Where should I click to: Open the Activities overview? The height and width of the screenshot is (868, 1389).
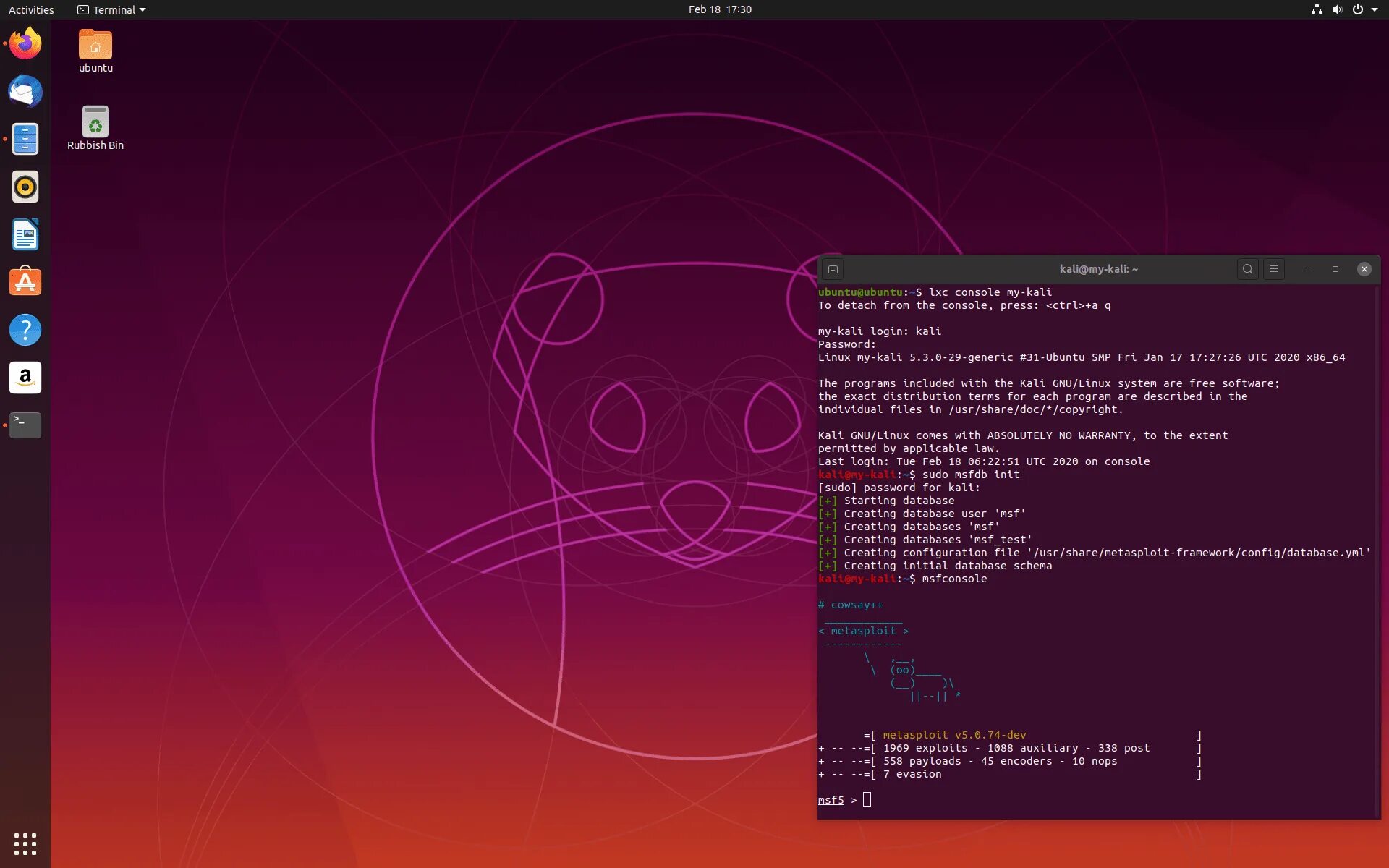[x=31, y=9]
